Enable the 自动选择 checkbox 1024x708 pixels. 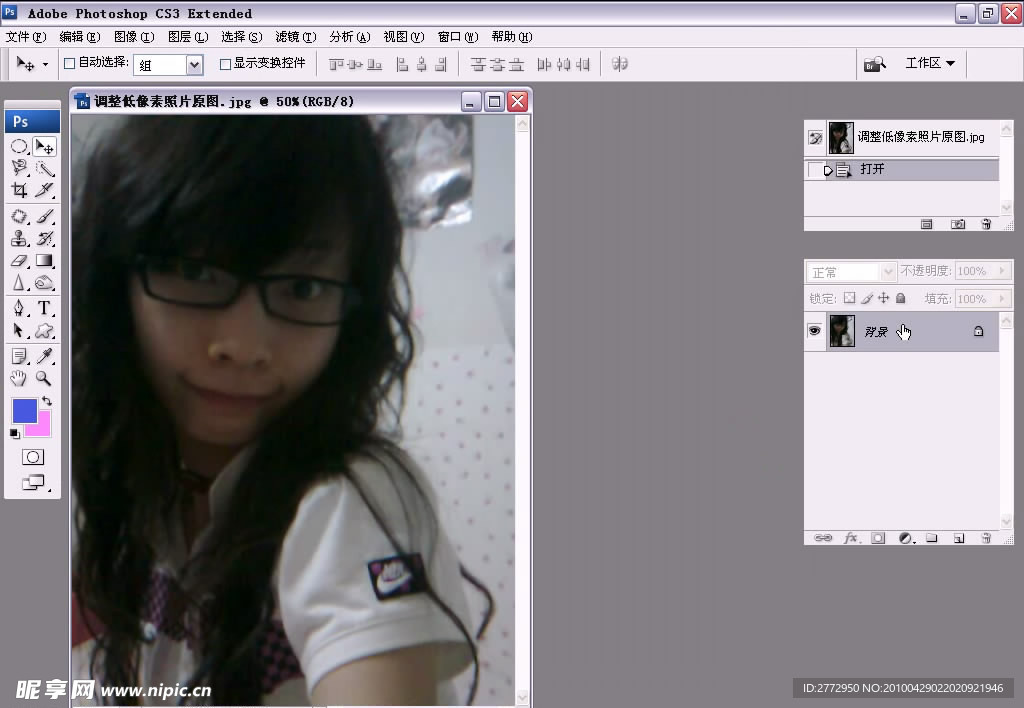(x=69, y=63)
